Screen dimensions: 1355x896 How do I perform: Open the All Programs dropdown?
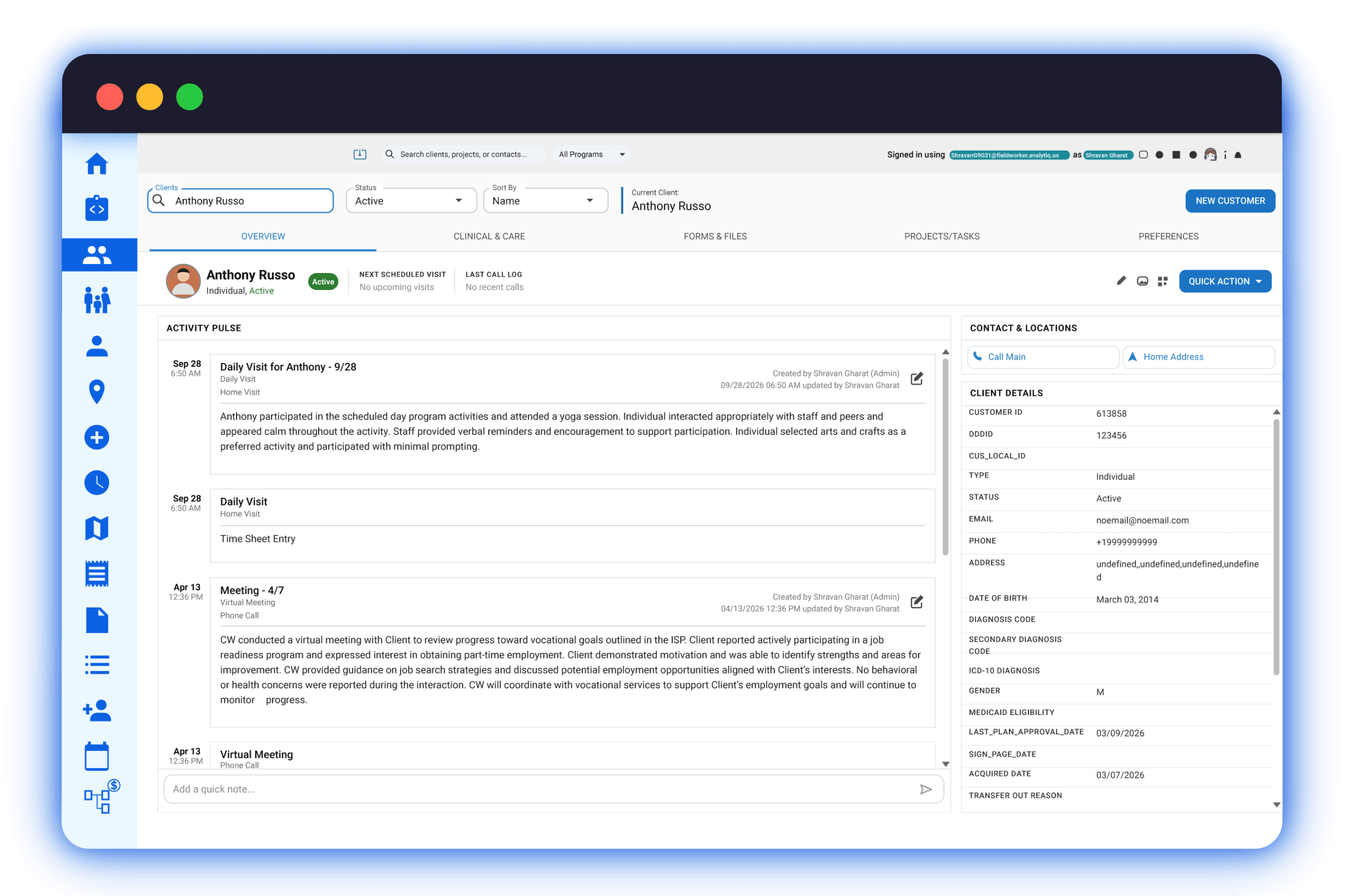click(592, 155)
